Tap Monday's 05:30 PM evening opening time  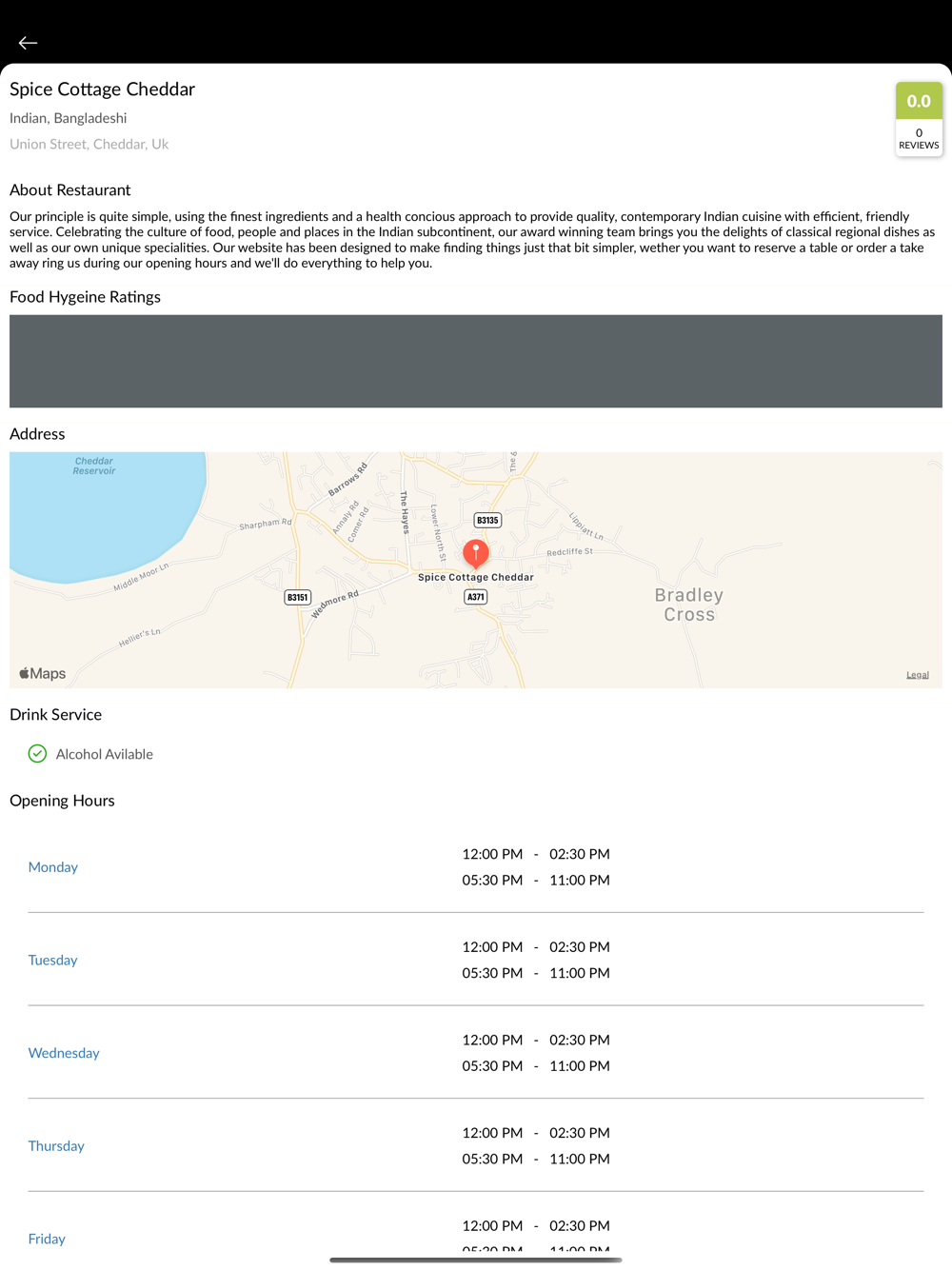tap(492, 881)
